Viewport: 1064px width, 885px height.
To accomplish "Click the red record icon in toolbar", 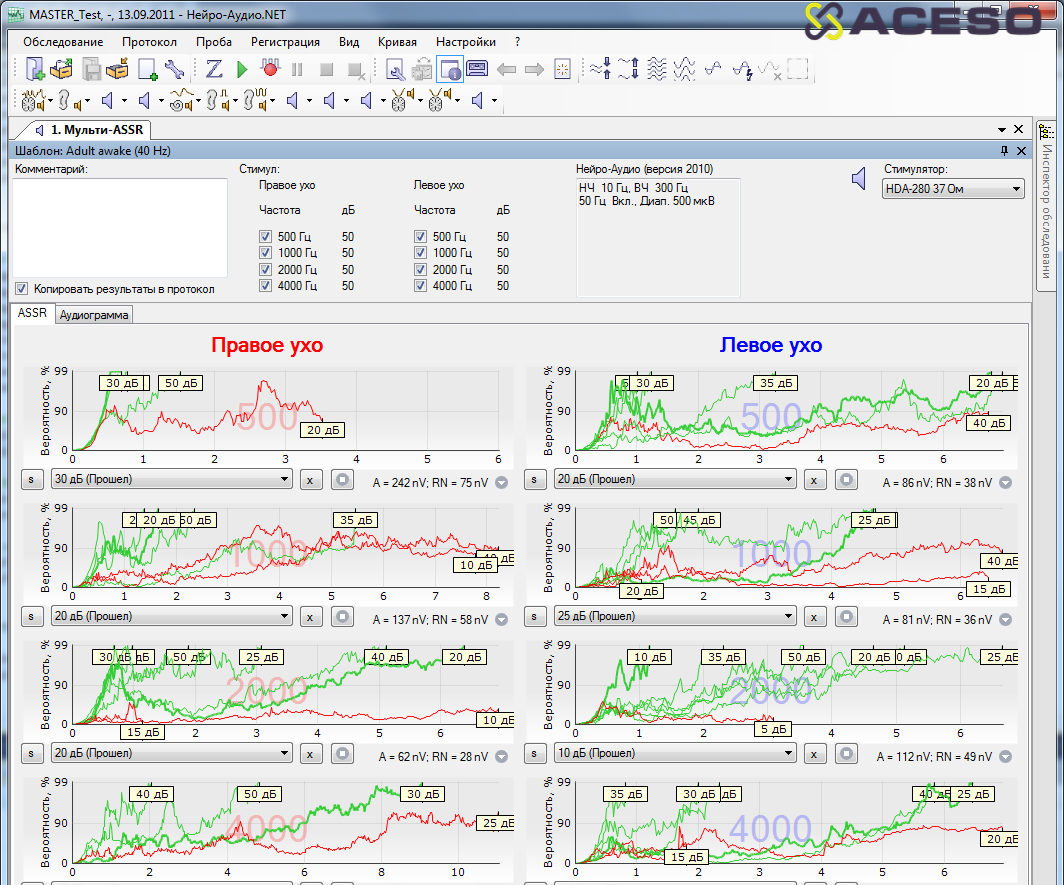I will click(269, 69).
